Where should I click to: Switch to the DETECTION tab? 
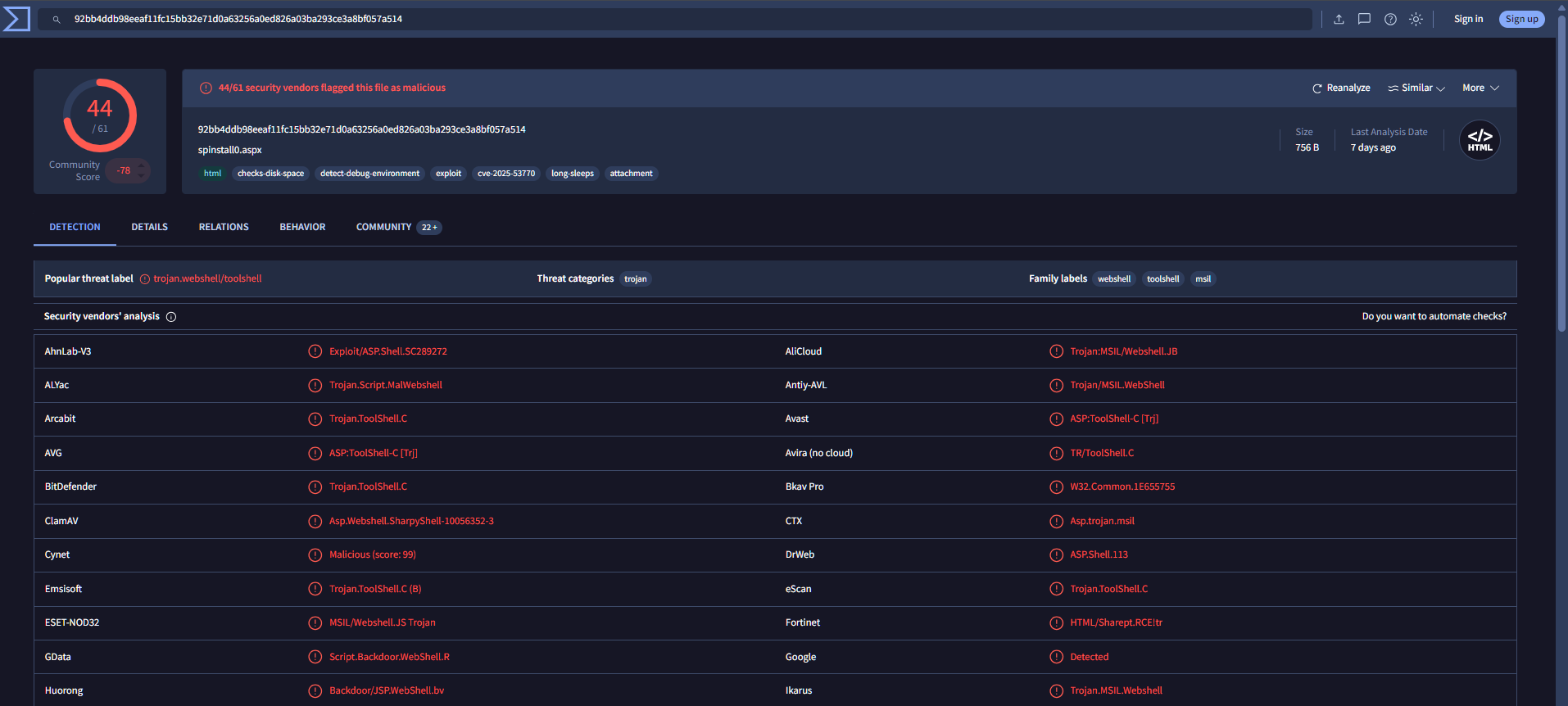coord(75,227)
